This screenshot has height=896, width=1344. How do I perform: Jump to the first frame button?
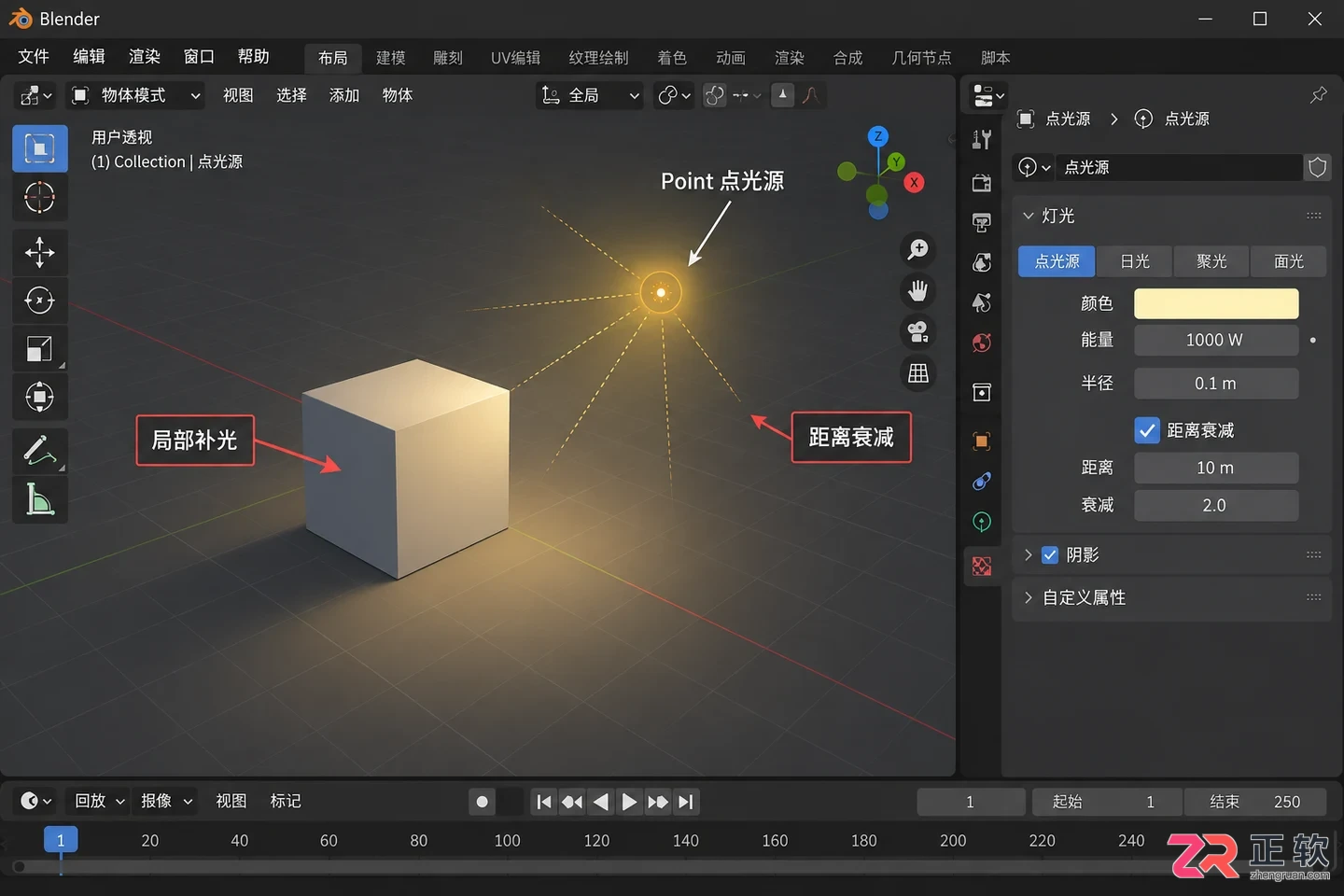[x=544, y=802]
